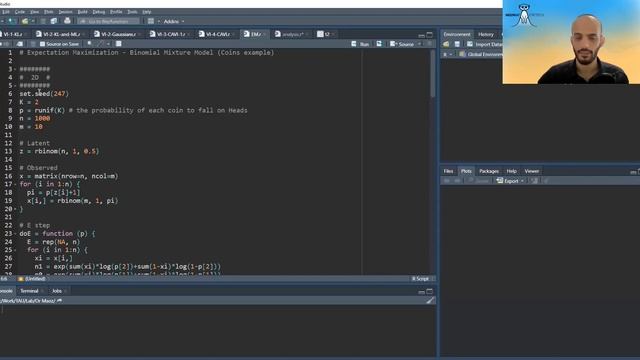Switch to the Viewer tab
The image size is (640, 360).
[x=531, y=171]
